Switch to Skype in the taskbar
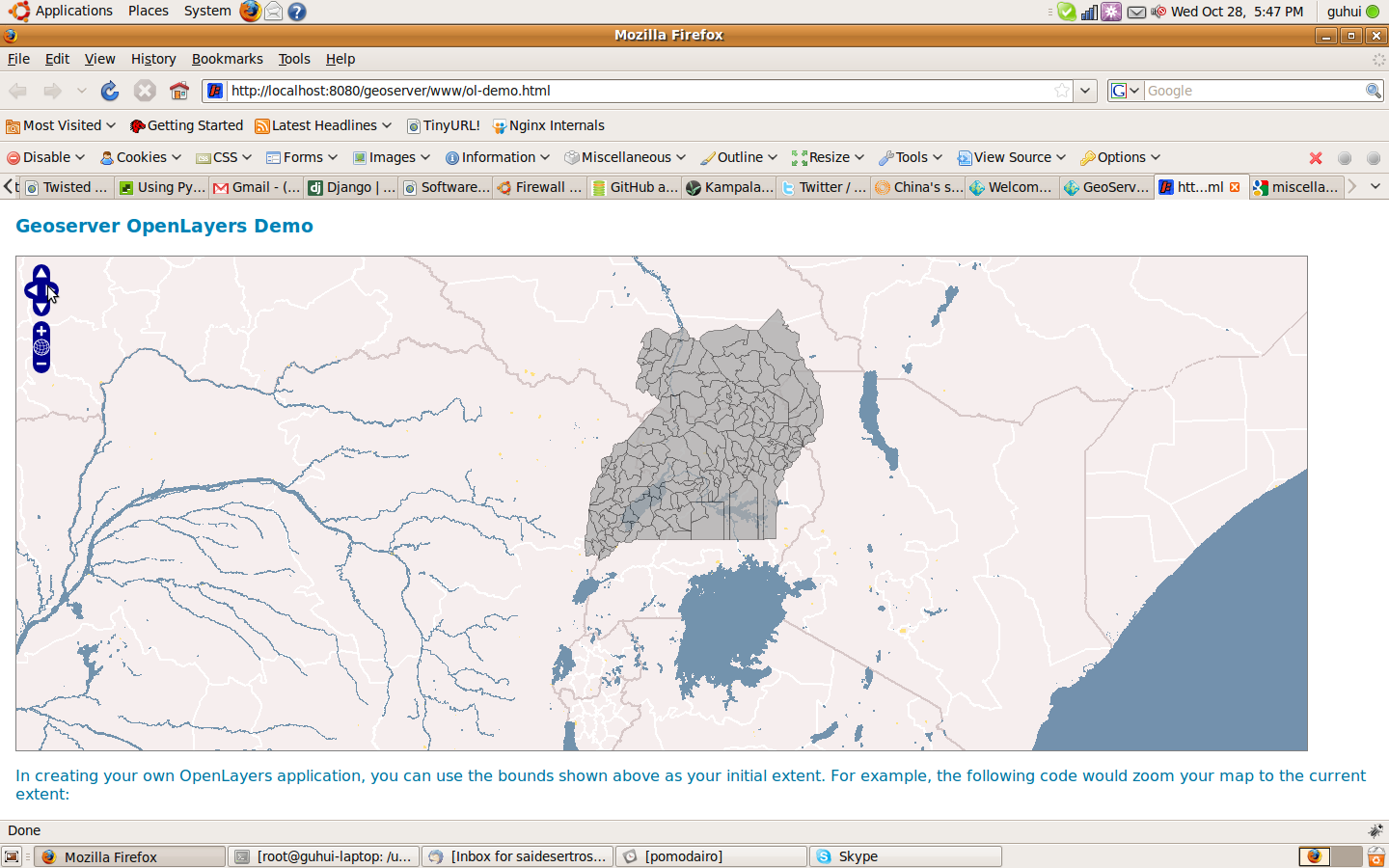The height and width of the screenshot is (868, 1389). (905, 856)
